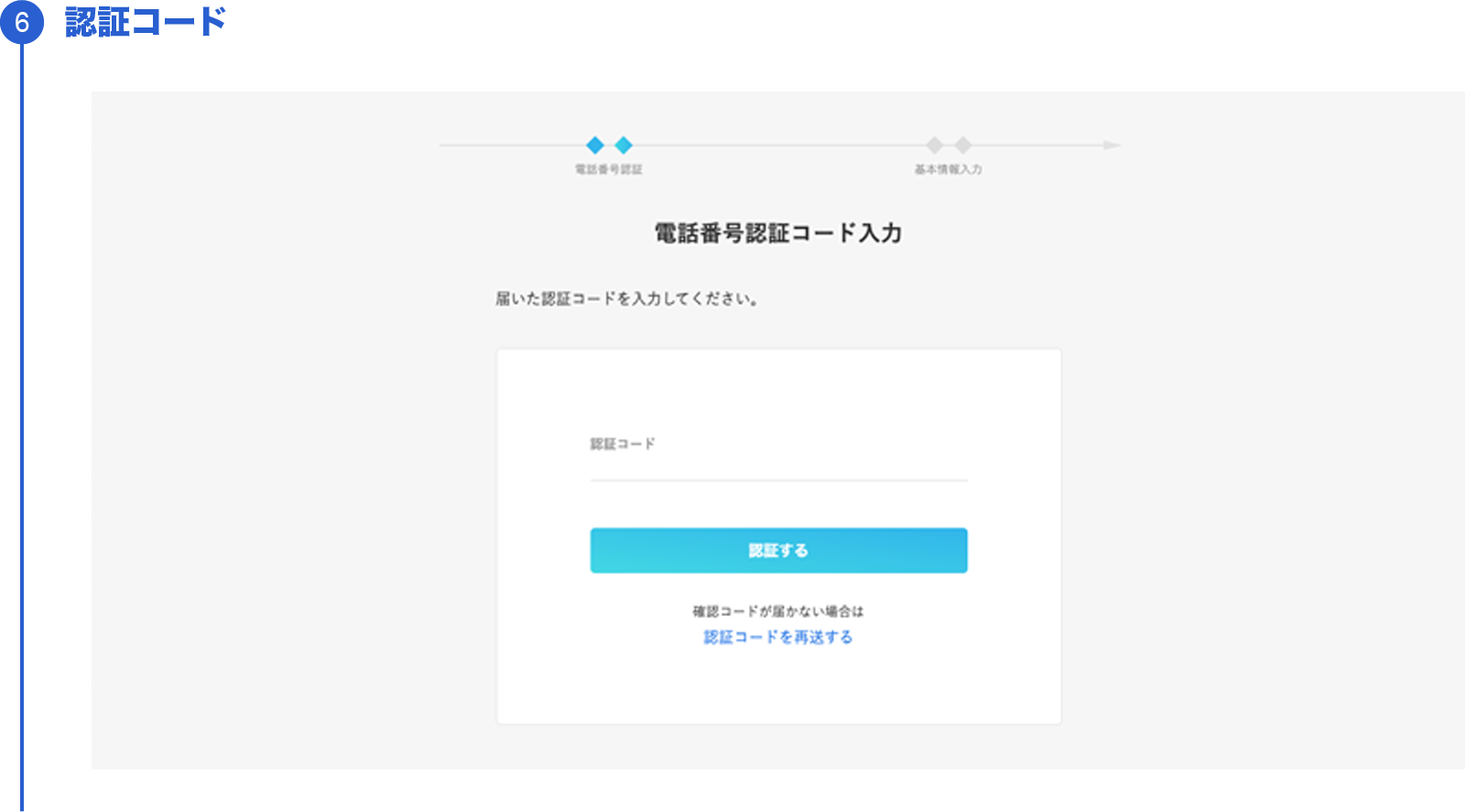
Task: Click the second gray progress diamond
Action: coord(963,145)
